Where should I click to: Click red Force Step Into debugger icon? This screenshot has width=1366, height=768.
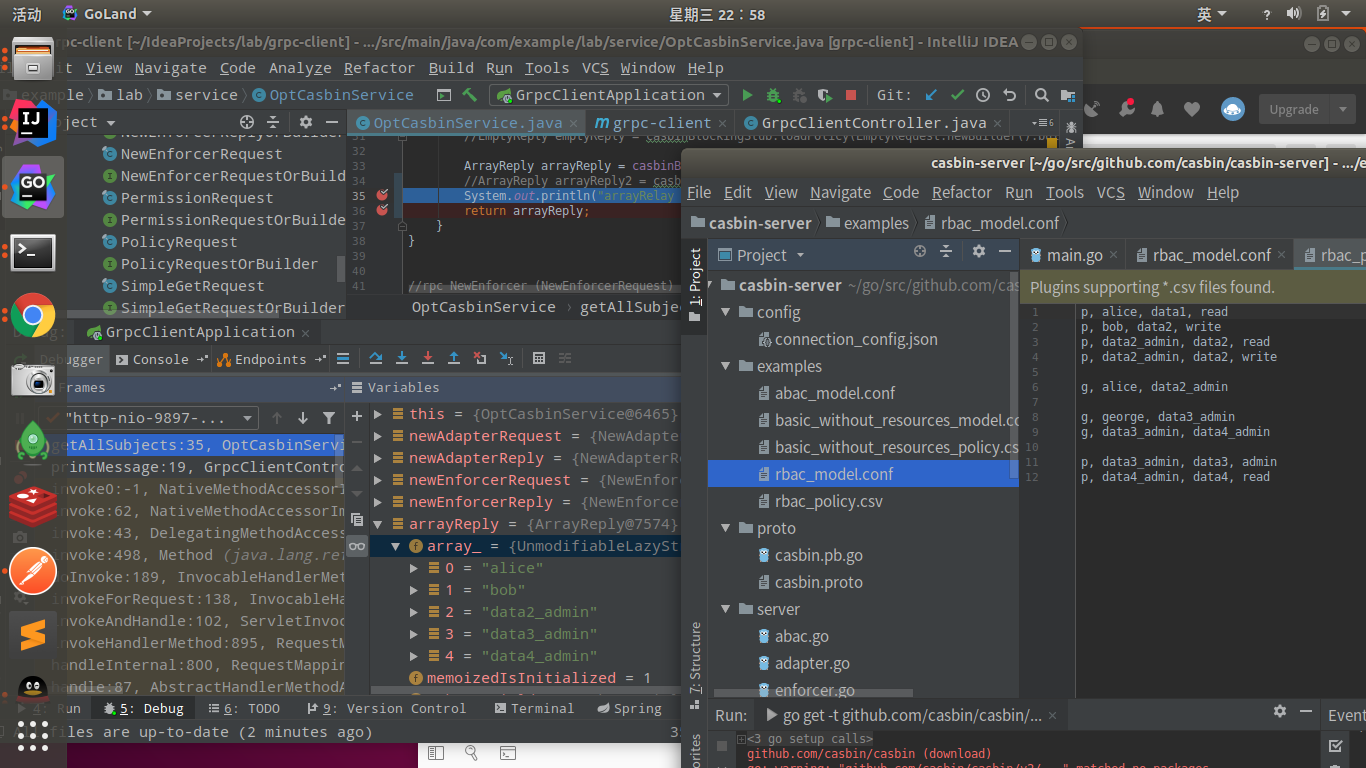coord(428,358)
